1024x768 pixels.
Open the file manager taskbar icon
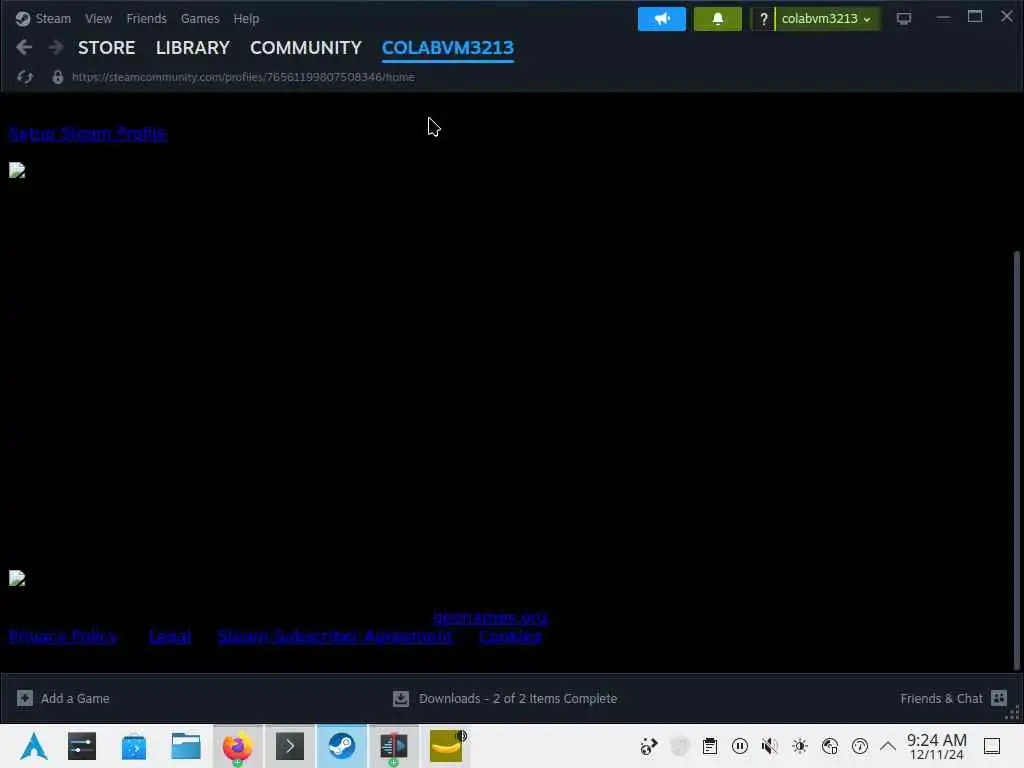[185, 746]
